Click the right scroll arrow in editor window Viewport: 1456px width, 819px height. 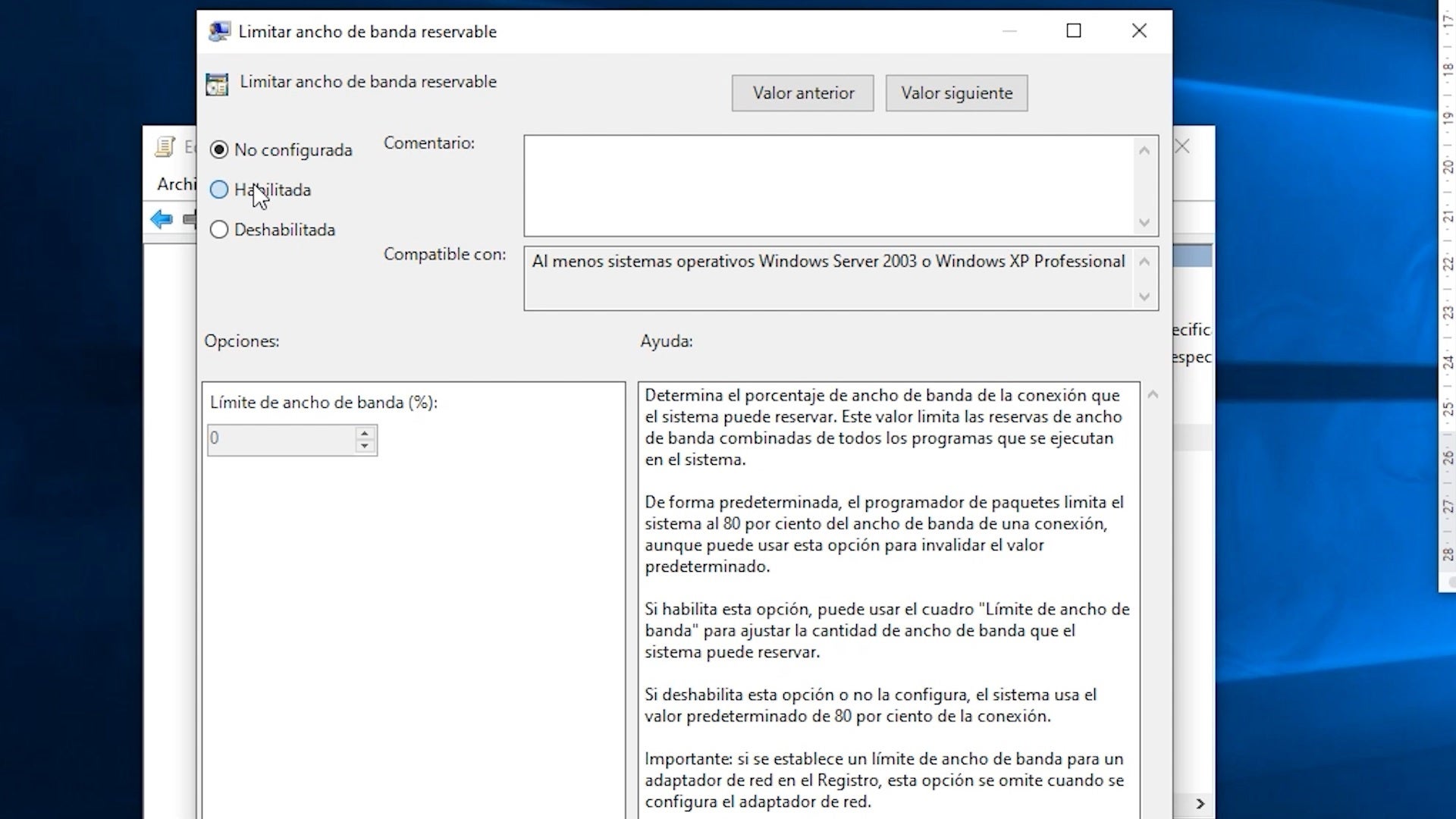click(x=1200, y=804)
